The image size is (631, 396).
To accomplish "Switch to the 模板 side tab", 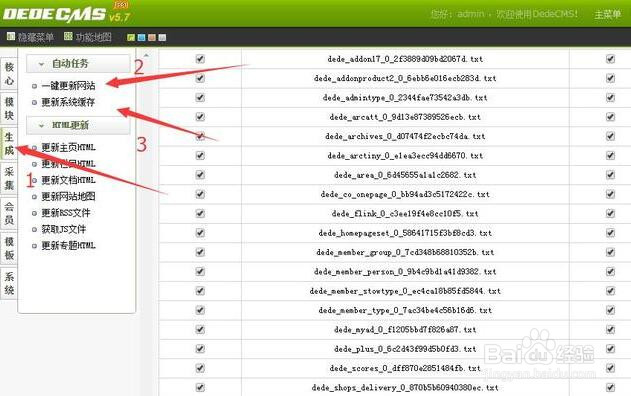I will (x=9, y=248).
